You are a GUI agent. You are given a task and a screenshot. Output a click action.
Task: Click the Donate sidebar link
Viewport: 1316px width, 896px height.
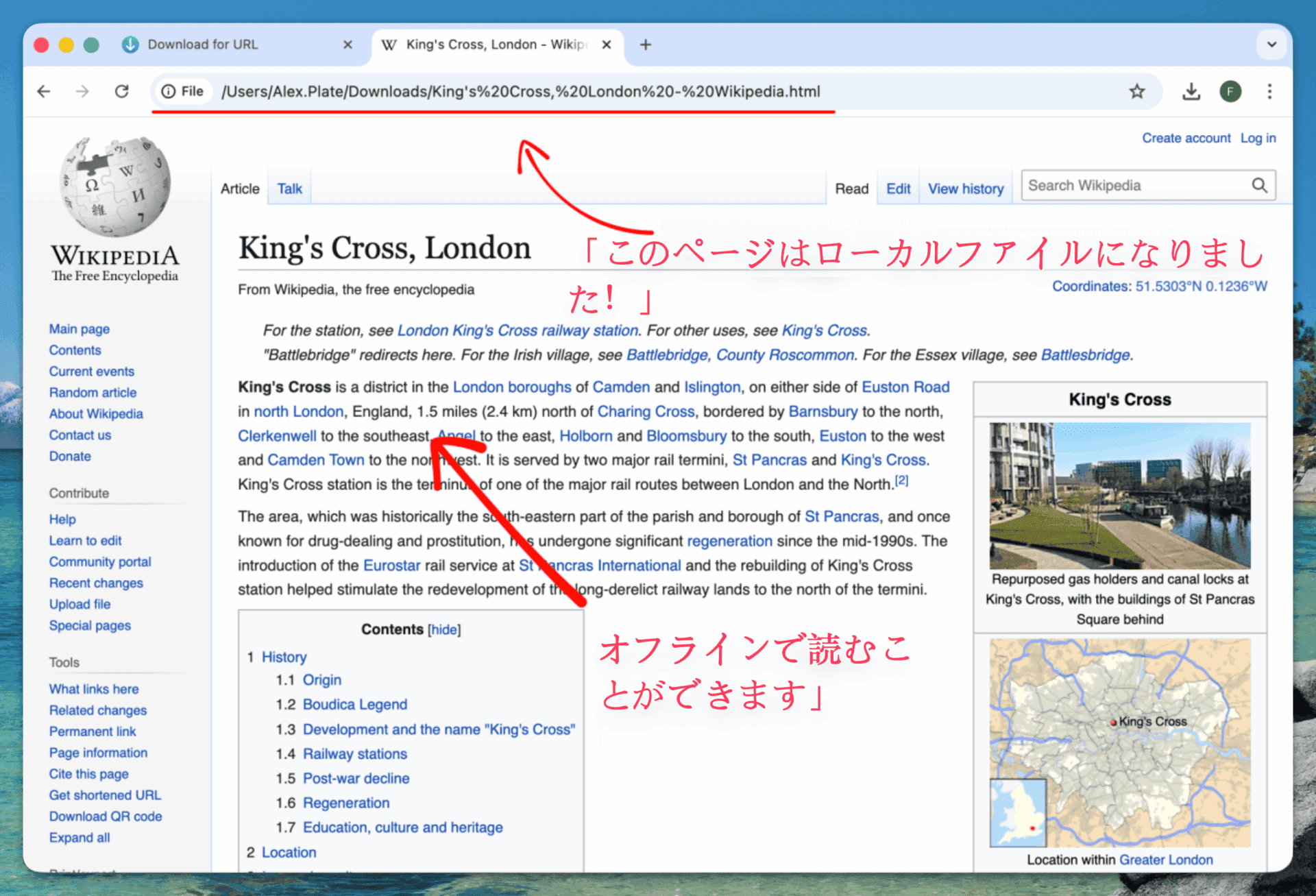tap(70, 457)
